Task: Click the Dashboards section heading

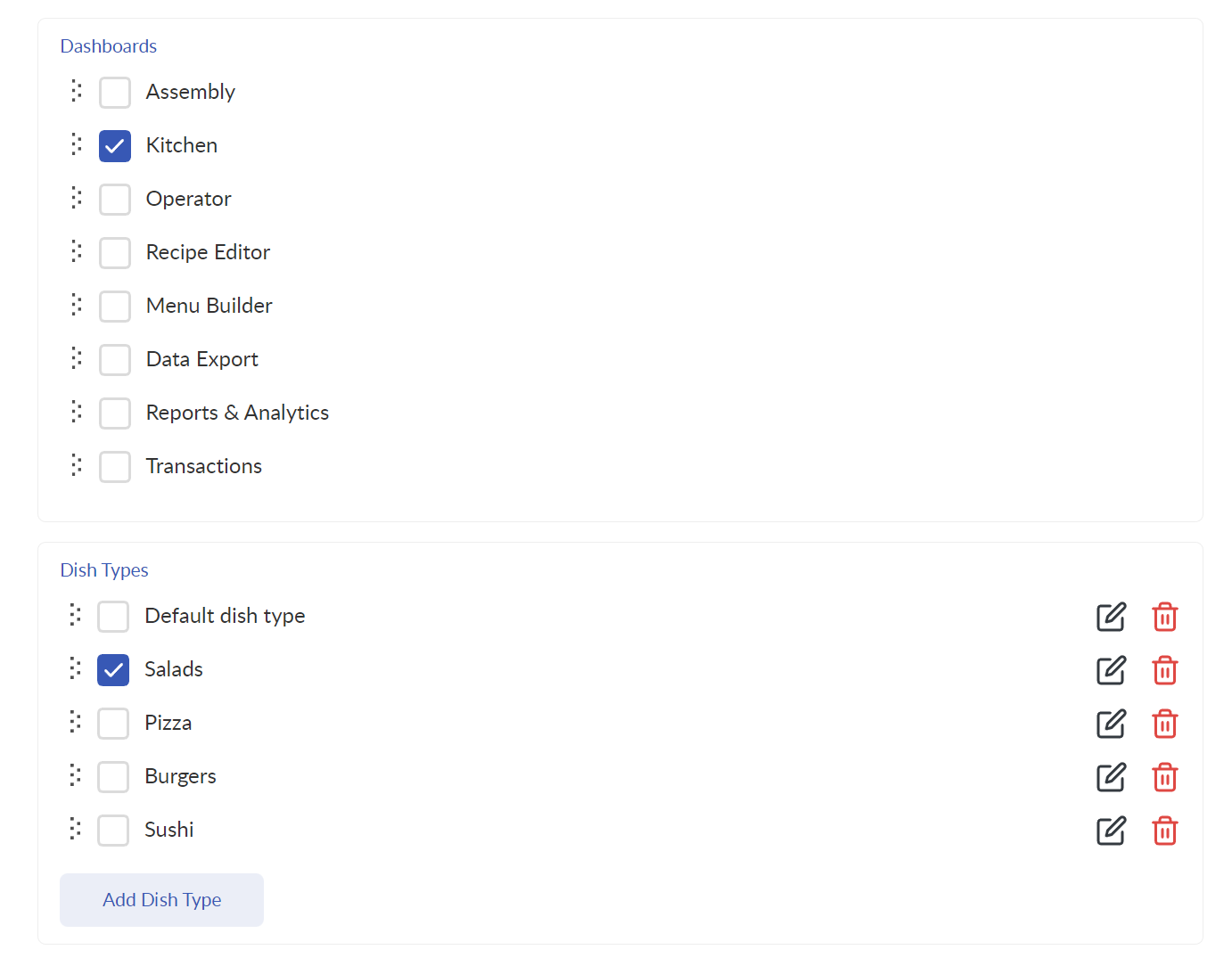Action: [x=109, y=46]
